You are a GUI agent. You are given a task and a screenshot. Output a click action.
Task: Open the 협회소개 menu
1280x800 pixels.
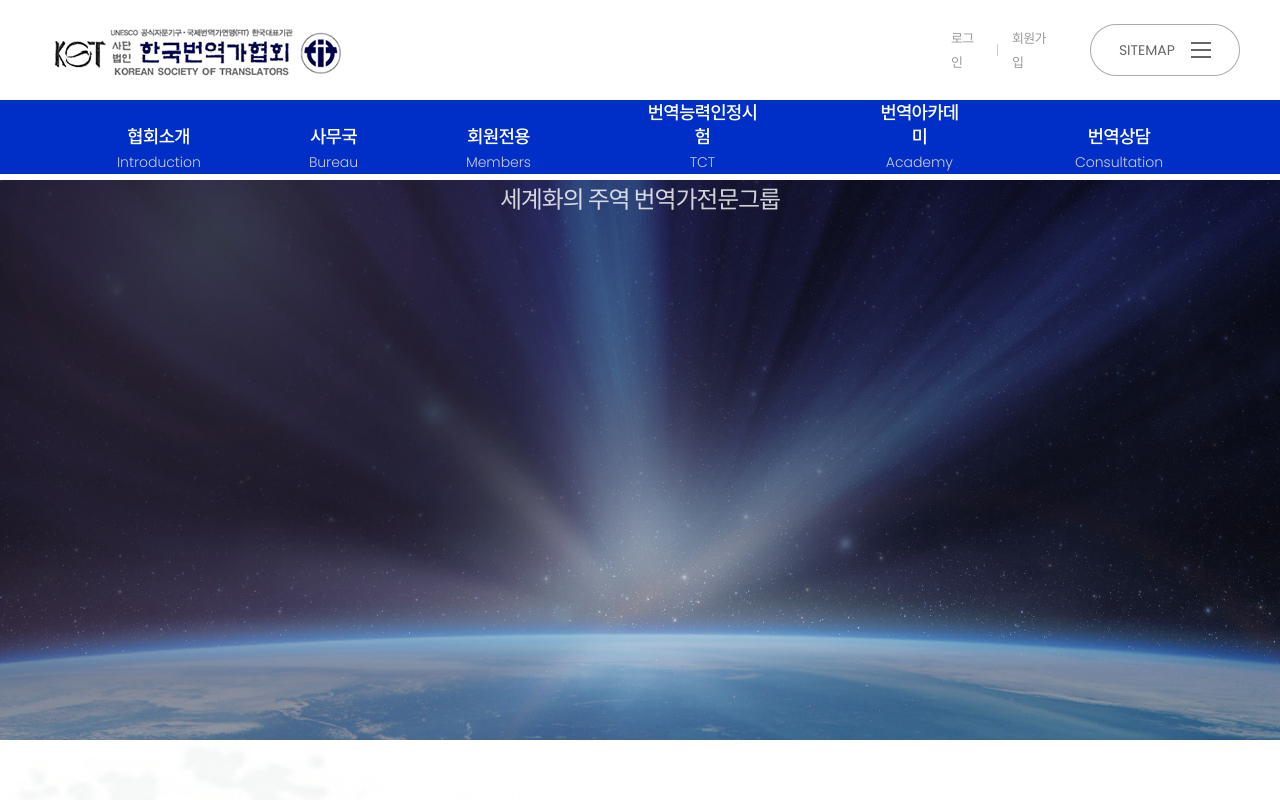[159, 136]
